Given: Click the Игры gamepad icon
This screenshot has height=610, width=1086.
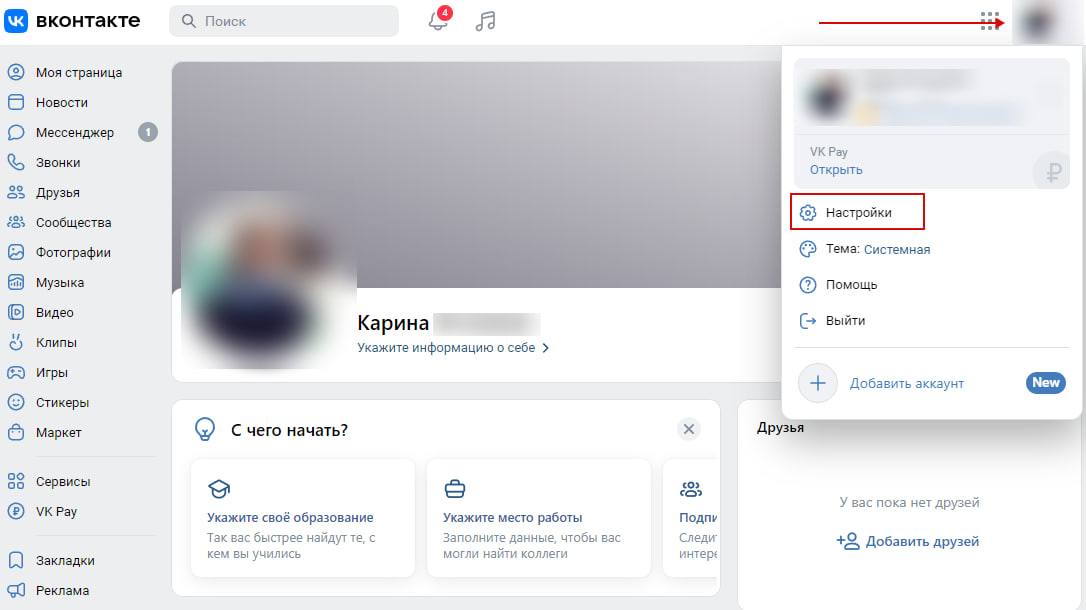Looking at the screenshot, I should point(16,373).
